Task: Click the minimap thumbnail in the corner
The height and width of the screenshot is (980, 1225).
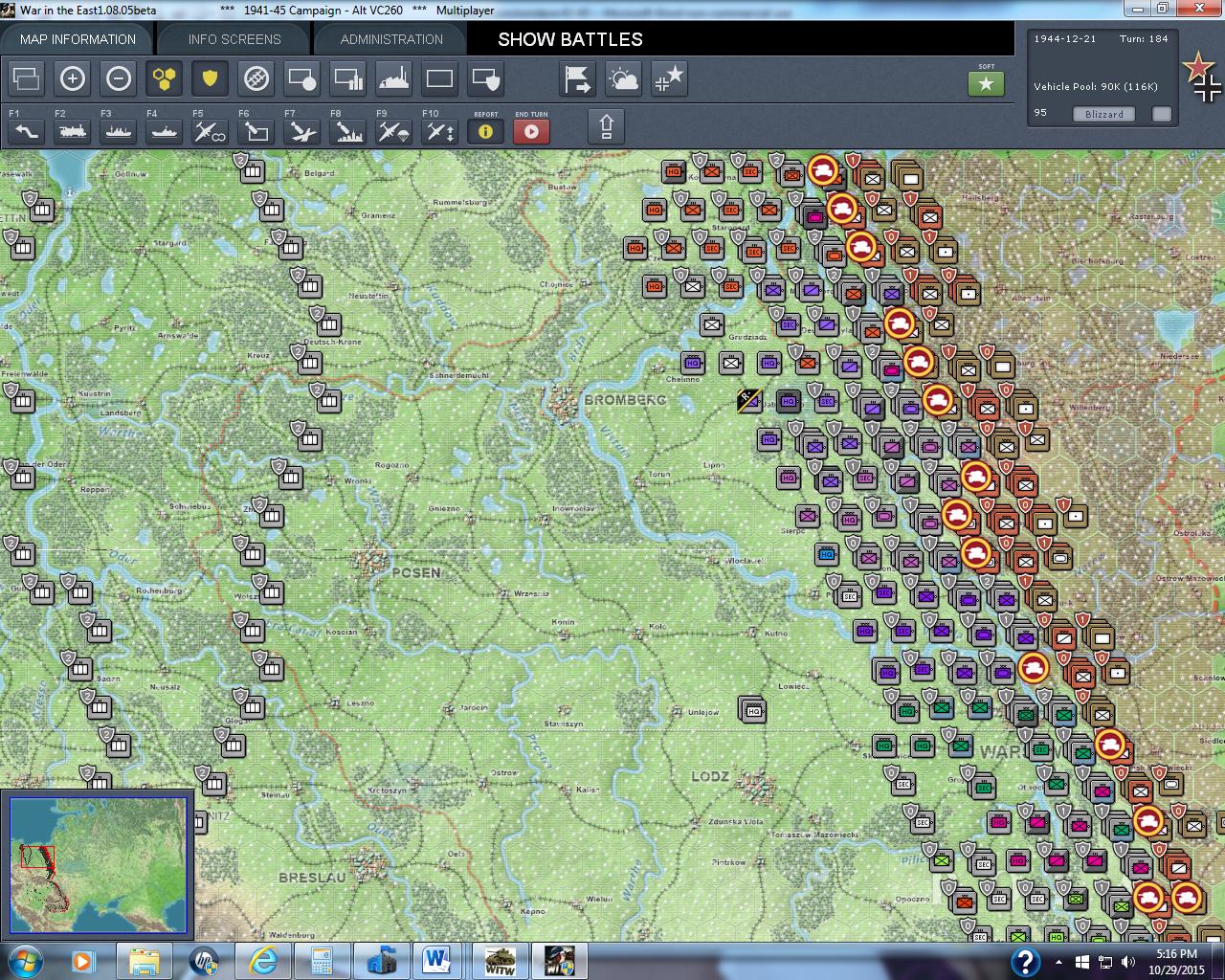Action: pos(98,864)
